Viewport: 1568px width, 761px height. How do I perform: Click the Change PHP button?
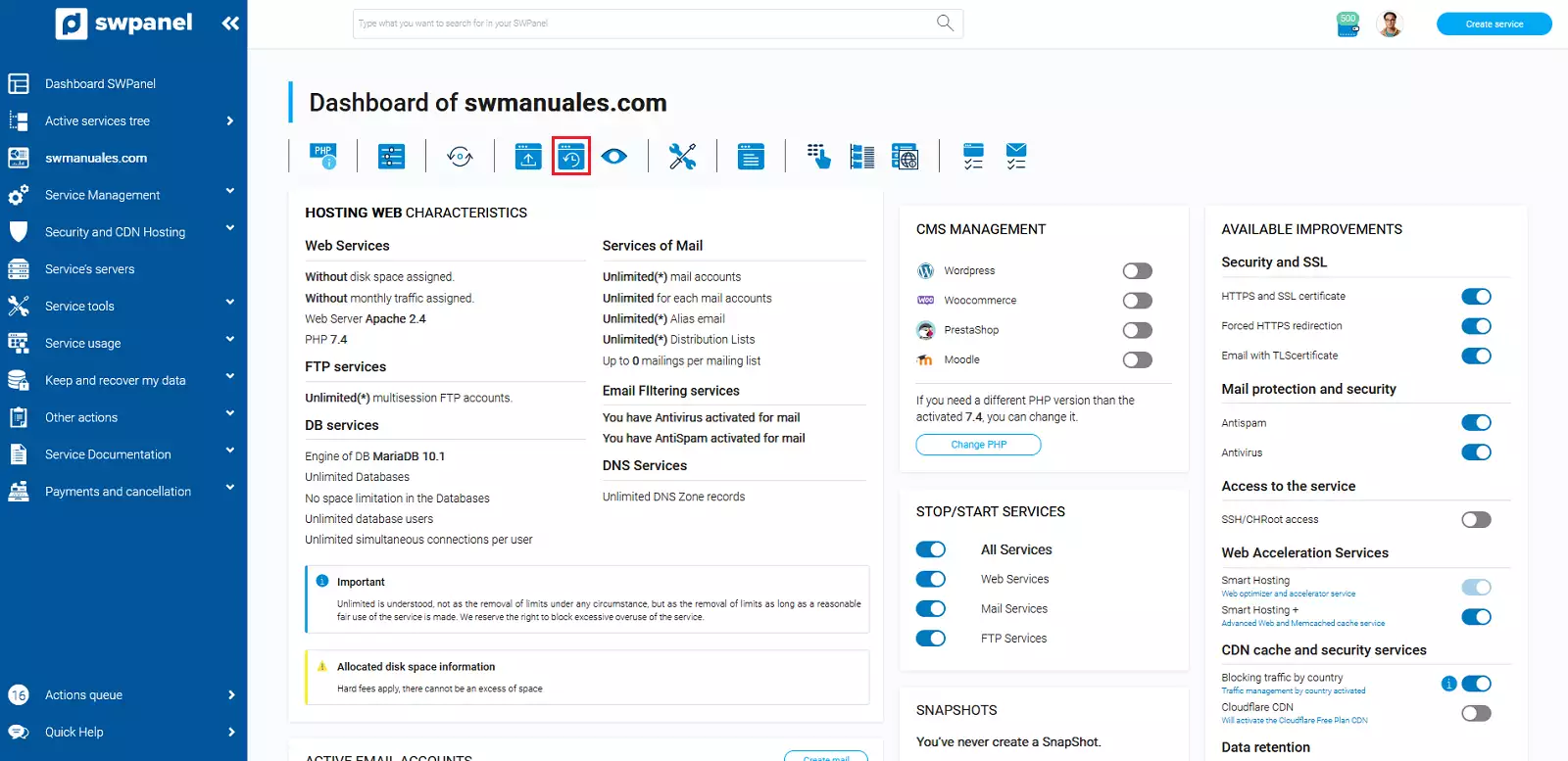[x=978, y=445]
